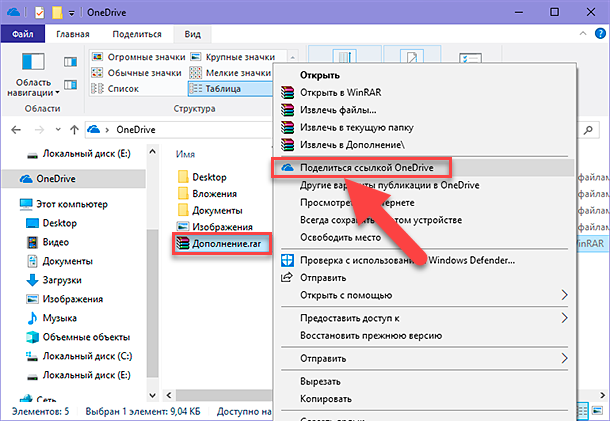Toggle the details pane icon
The height and width of the screenshot is (421, 610).
pyautogui.click(x=70, y=84)
